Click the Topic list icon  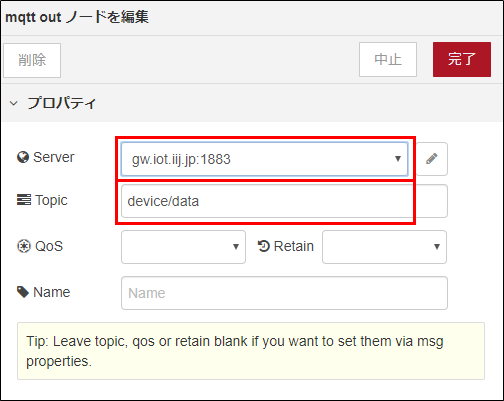pyautogui.click(x=24, y=200)
